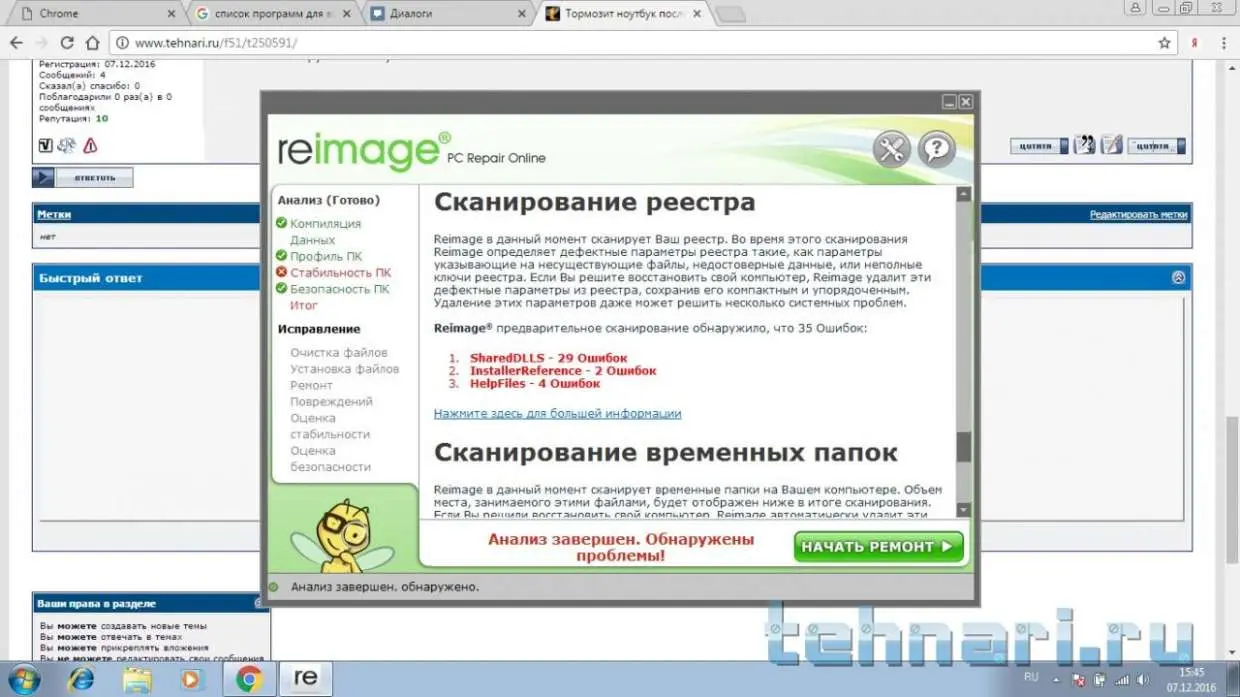Screen dimensions: 1240x697
Task: Select Компиляция Данных in the analysis list
Action: coord(325,232)
